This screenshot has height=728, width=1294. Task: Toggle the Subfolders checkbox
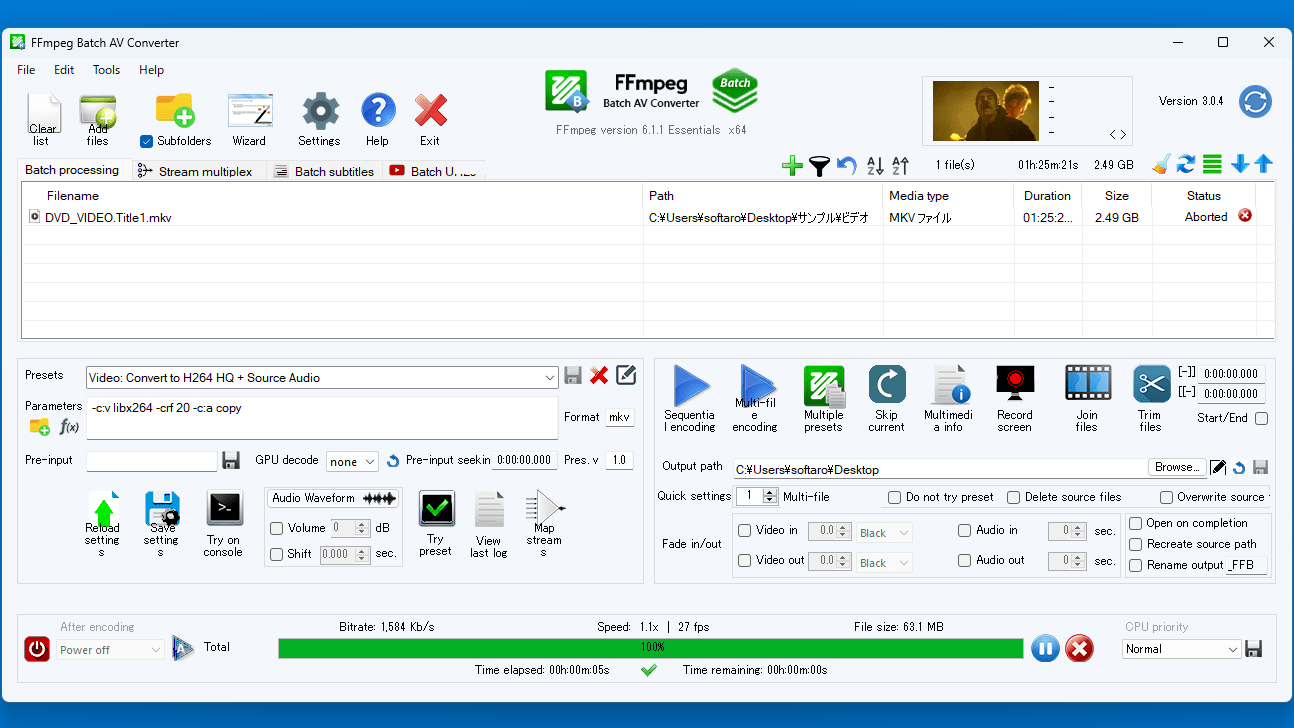tap(146, 141)
